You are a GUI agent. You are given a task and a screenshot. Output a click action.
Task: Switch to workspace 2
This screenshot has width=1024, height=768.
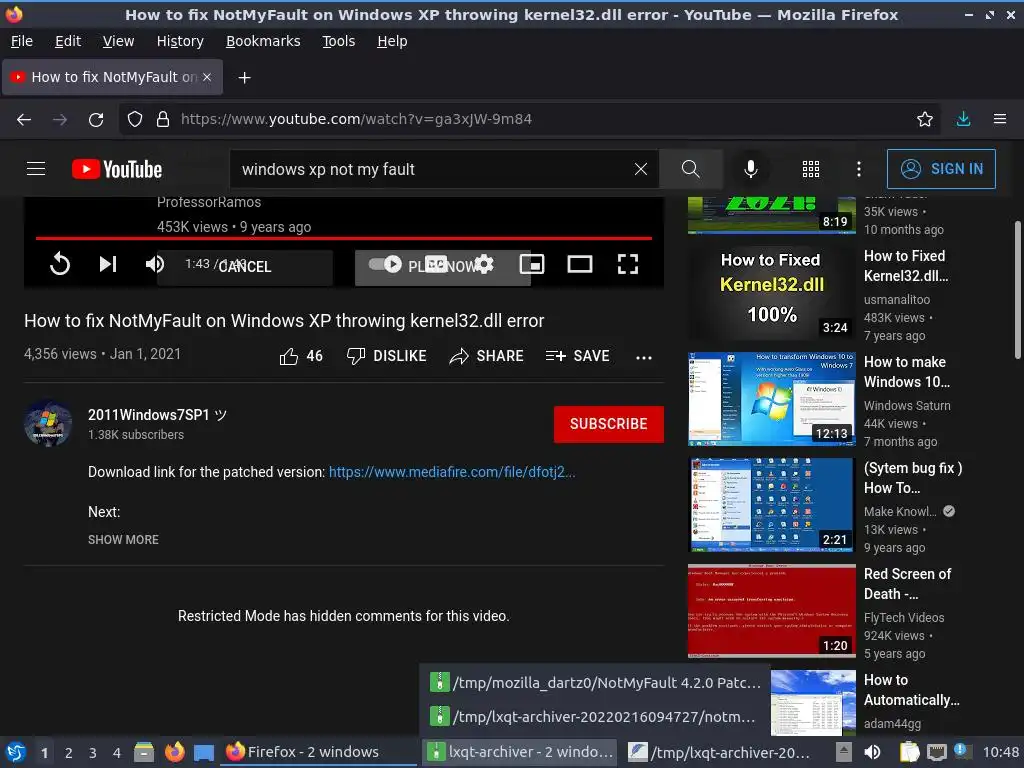click(x=69, y=753)
